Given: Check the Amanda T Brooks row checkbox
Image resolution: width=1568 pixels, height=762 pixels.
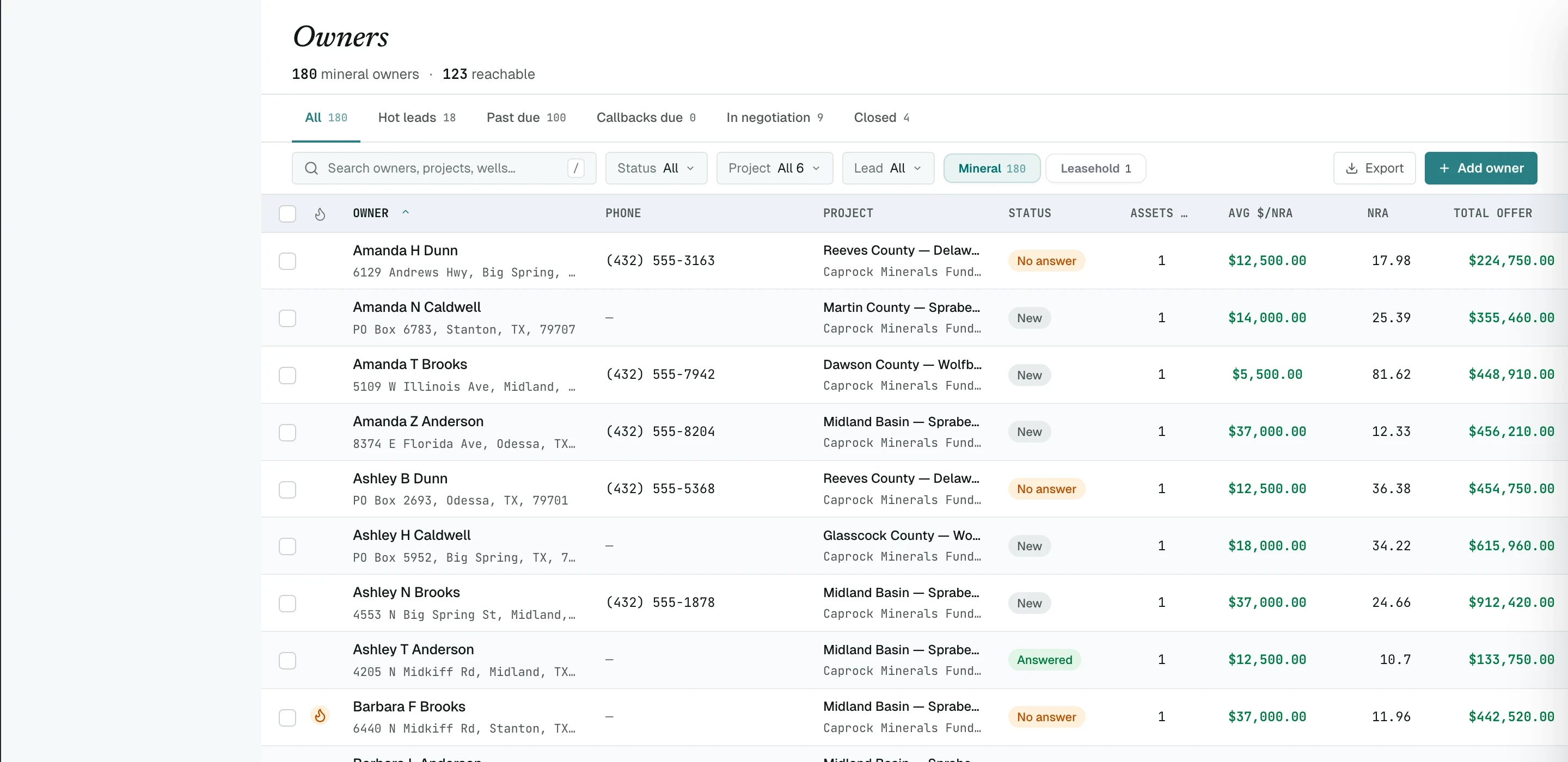Looking at the screenshot, I should pos(287,375).
